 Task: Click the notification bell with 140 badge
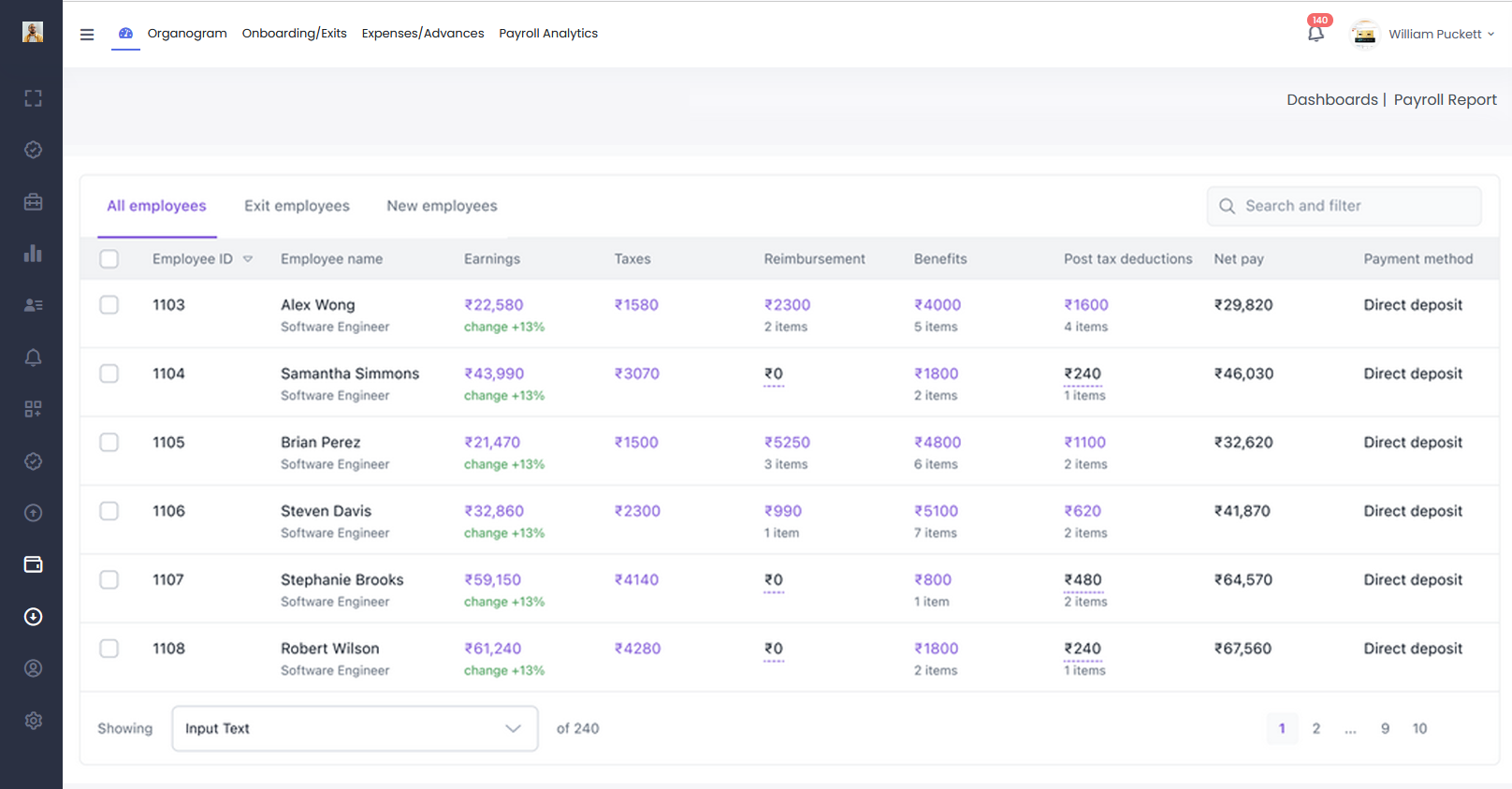(x=1316, y=33)
